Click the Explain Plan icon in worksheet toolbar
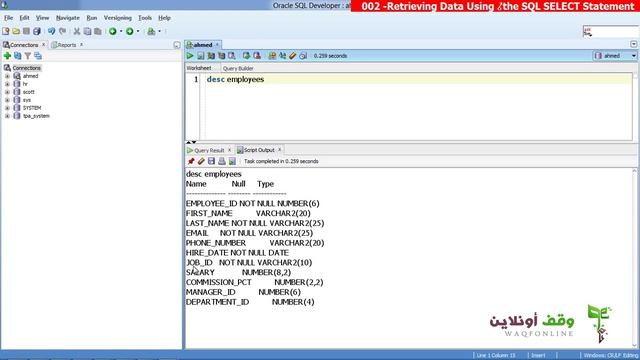Viewport: 640px width, 360px height. pyautogui.click(x=211, y=56)
